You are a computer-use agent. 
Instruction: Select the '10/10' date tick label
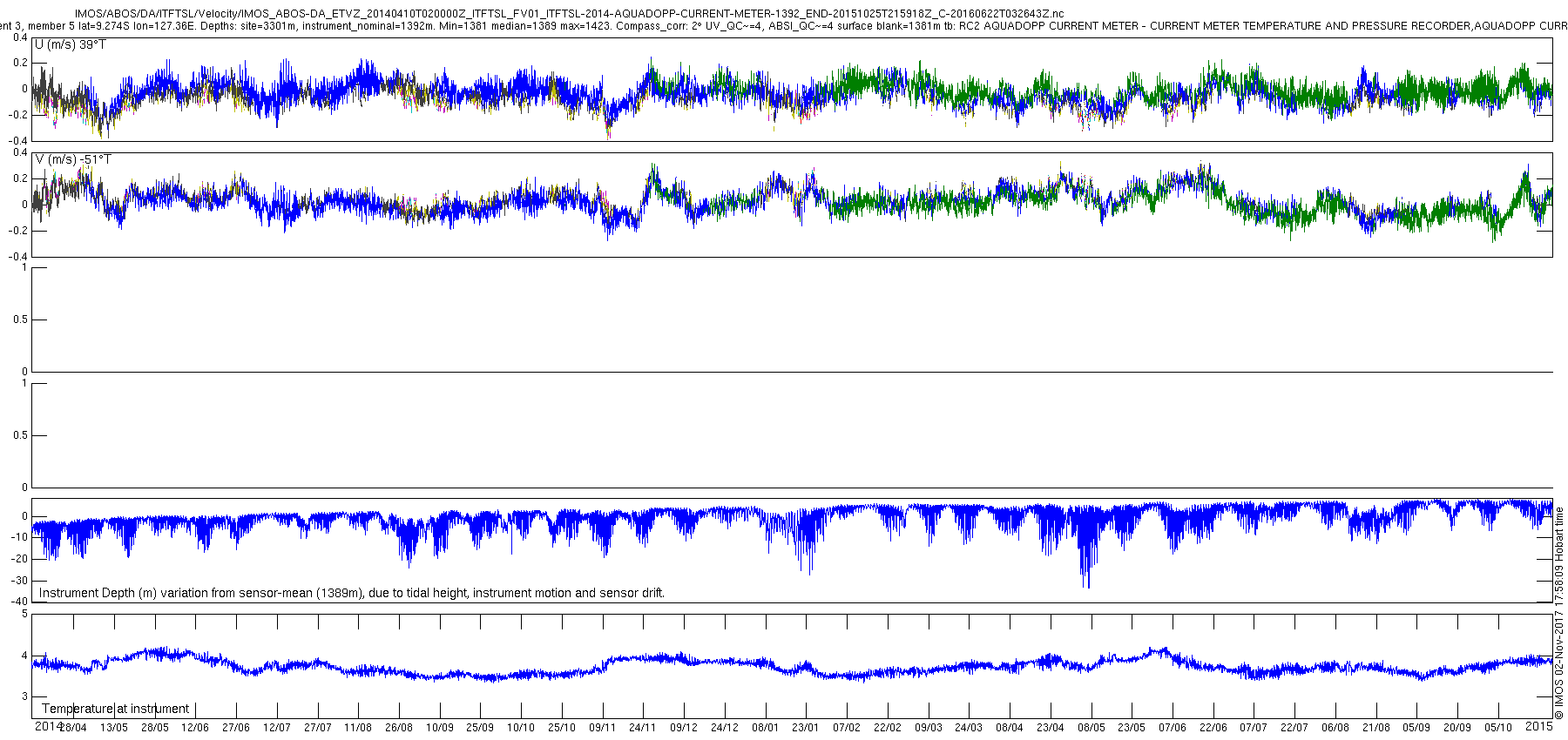(521, 728)
